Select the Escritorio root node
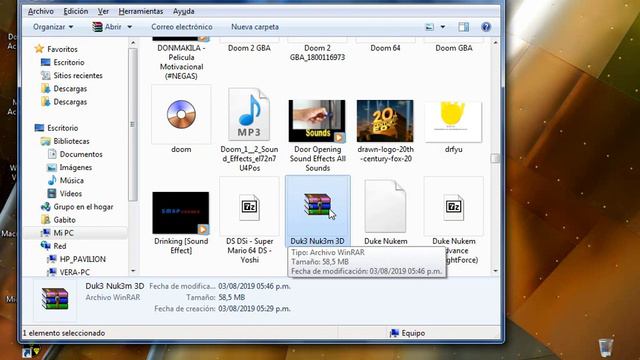 [56, 128]
